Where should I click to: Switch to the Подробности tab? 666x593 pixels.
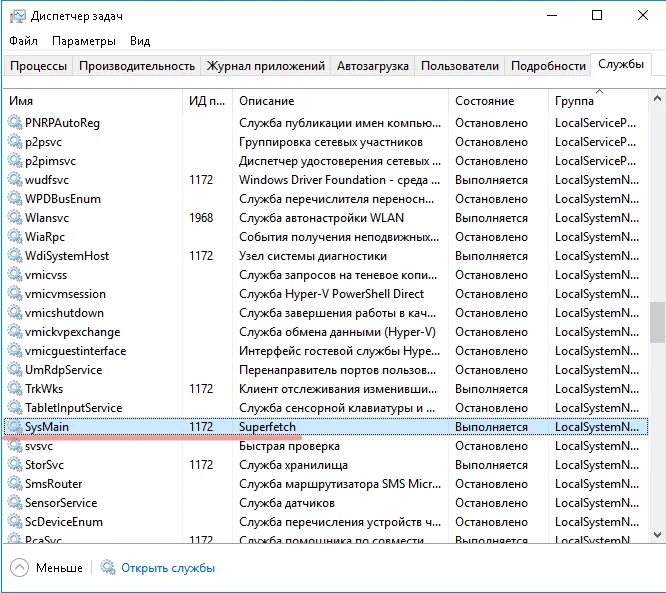(548, 66)
